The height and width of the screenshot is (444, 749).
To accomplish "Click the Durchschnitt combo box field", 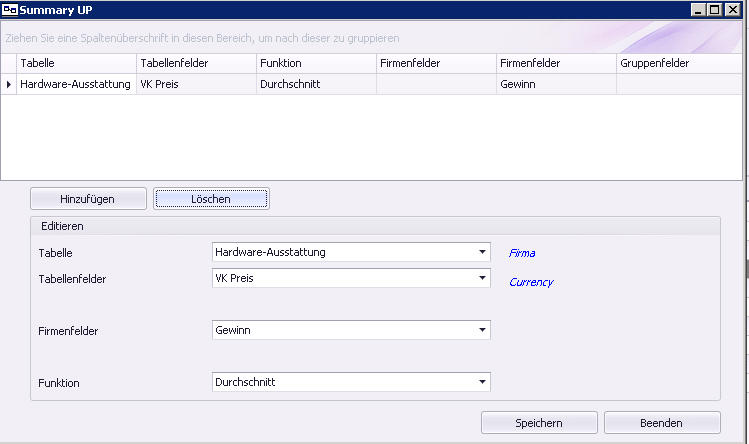I will [351, 382].
